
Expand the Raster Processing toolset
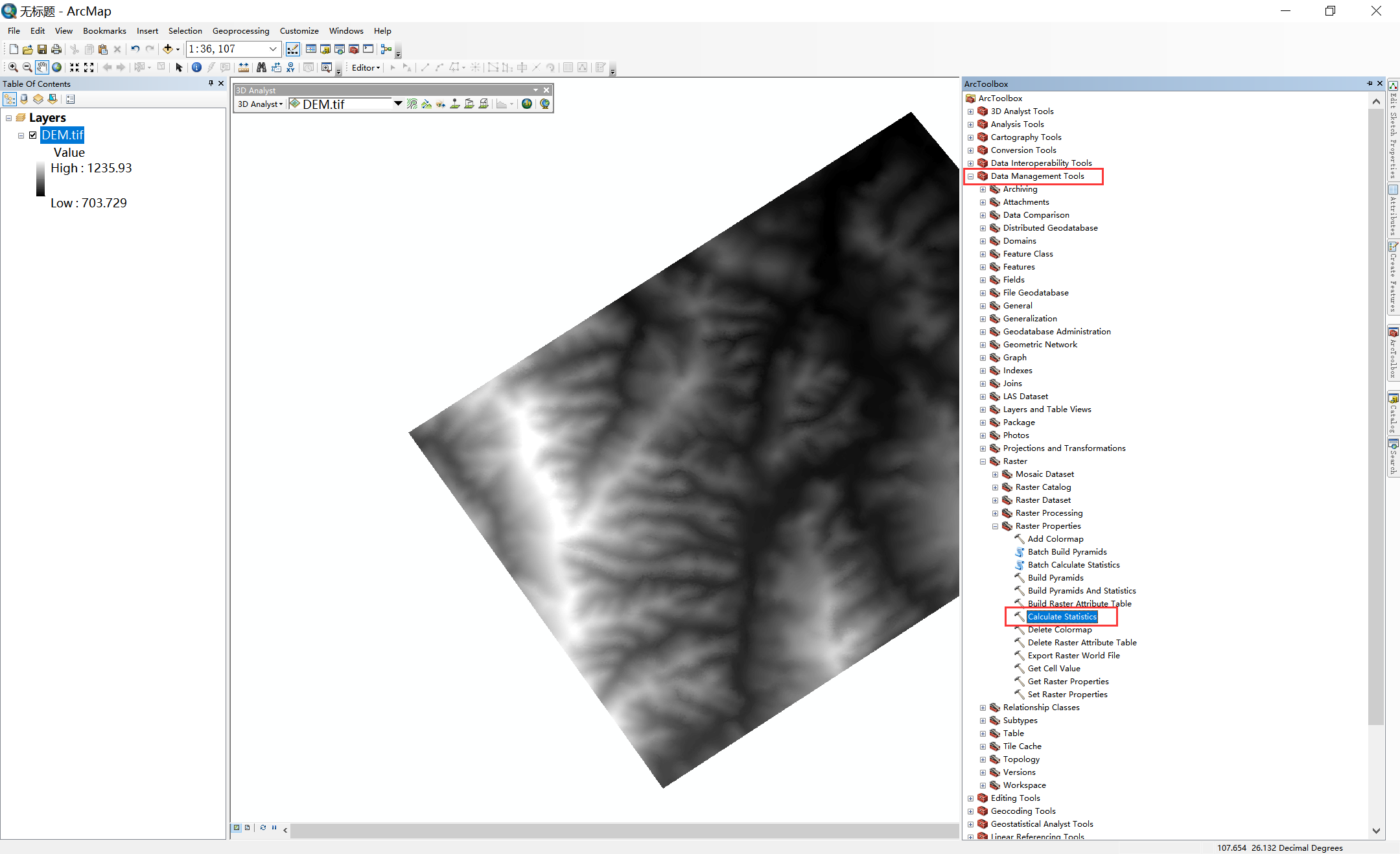click(995, 513)
